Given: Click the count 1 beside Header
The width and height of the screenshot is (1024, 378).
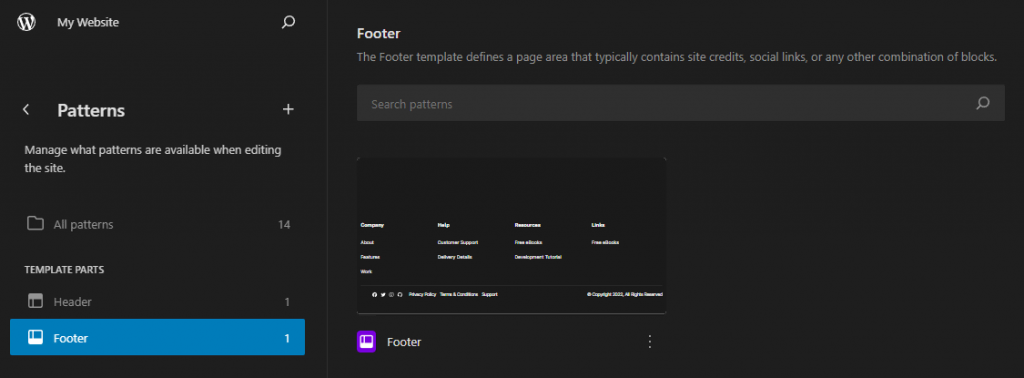Looking at the screenshot, I should click(x=287, y=302).
